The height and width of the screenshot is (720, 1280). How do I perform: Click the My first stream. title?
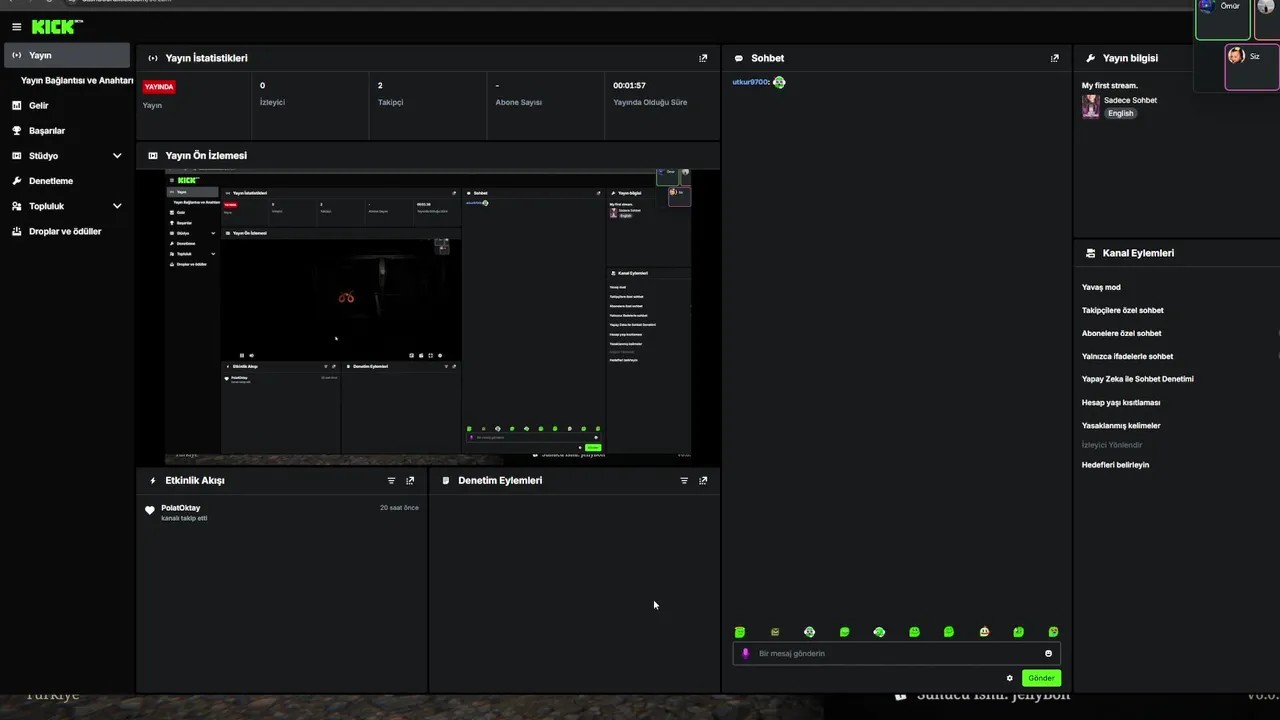[1110, 86]
